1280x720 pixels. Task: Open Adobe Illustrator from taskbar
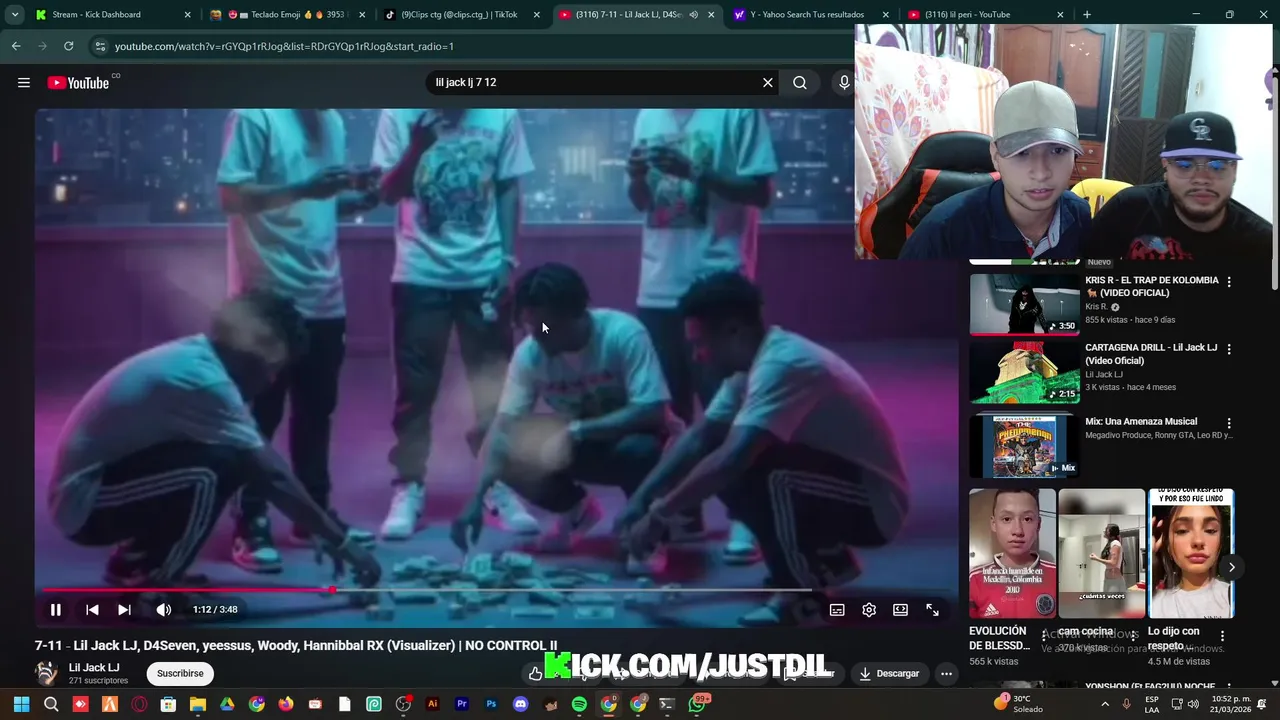pos(432,704)
